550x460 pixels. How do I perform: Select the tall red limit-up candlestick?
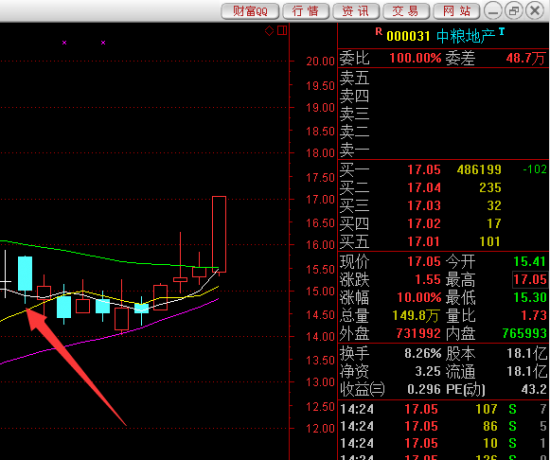[219, 234]
